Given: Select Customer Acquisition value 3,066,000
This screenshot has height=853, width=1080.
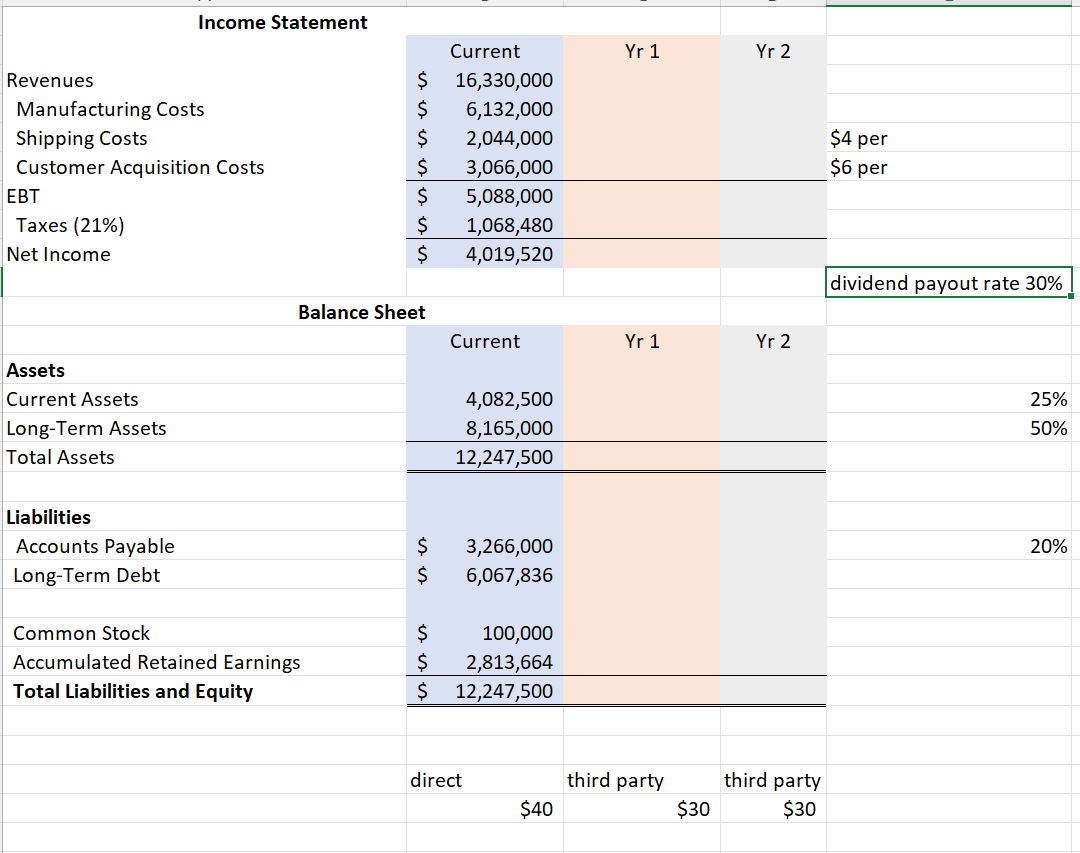Looking at the screenshot, I should pos(485,167).
